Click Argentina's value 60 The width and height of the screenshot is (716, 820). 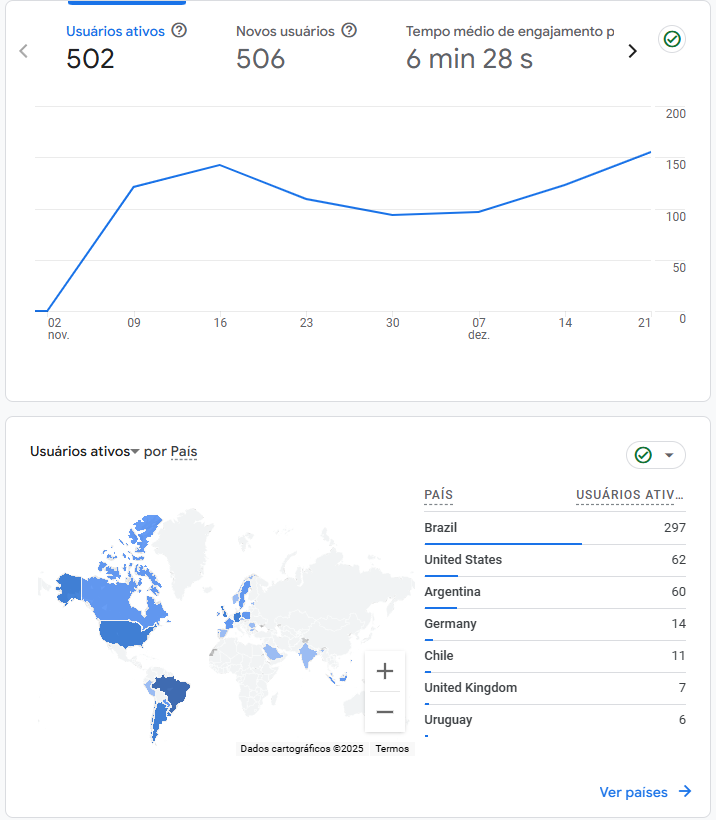point(678,591)
